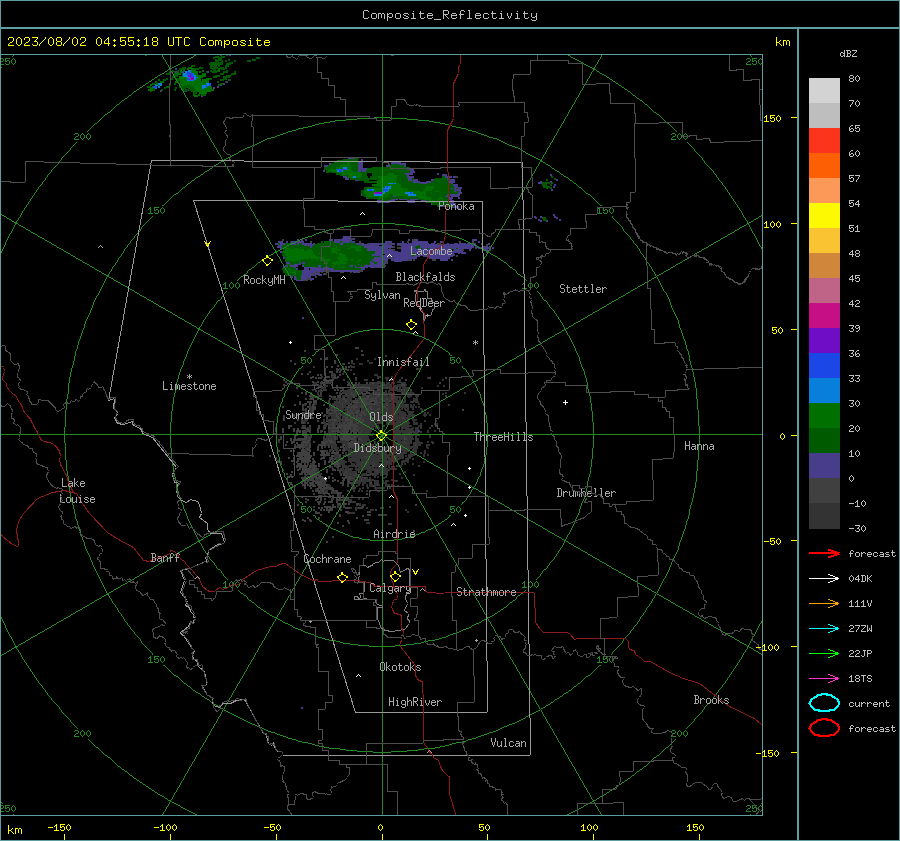This screenshot has width=900, height=841.
Task: Click the magenta 18TS arrow icon
Action: pyautogui.click(x=824, y=679)
